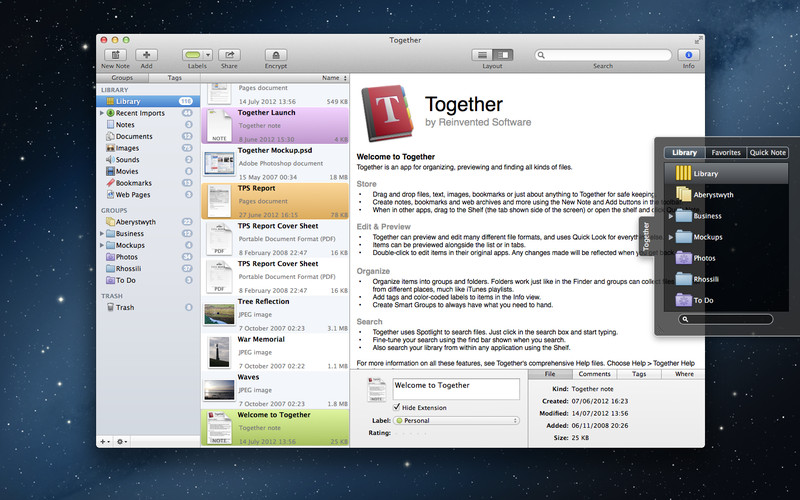Select Bookmarks in the Library sidebar
The image size is (800, 500).
click(133, 183)
